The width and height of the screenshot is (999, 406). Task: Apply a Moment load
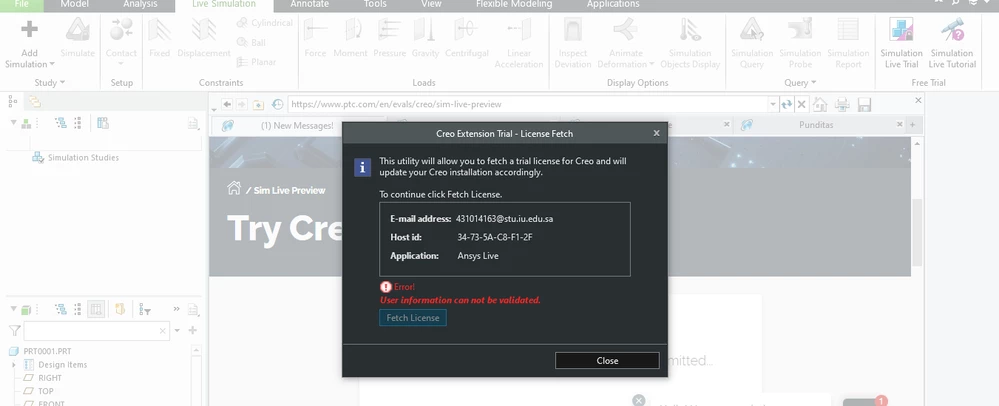350,38
